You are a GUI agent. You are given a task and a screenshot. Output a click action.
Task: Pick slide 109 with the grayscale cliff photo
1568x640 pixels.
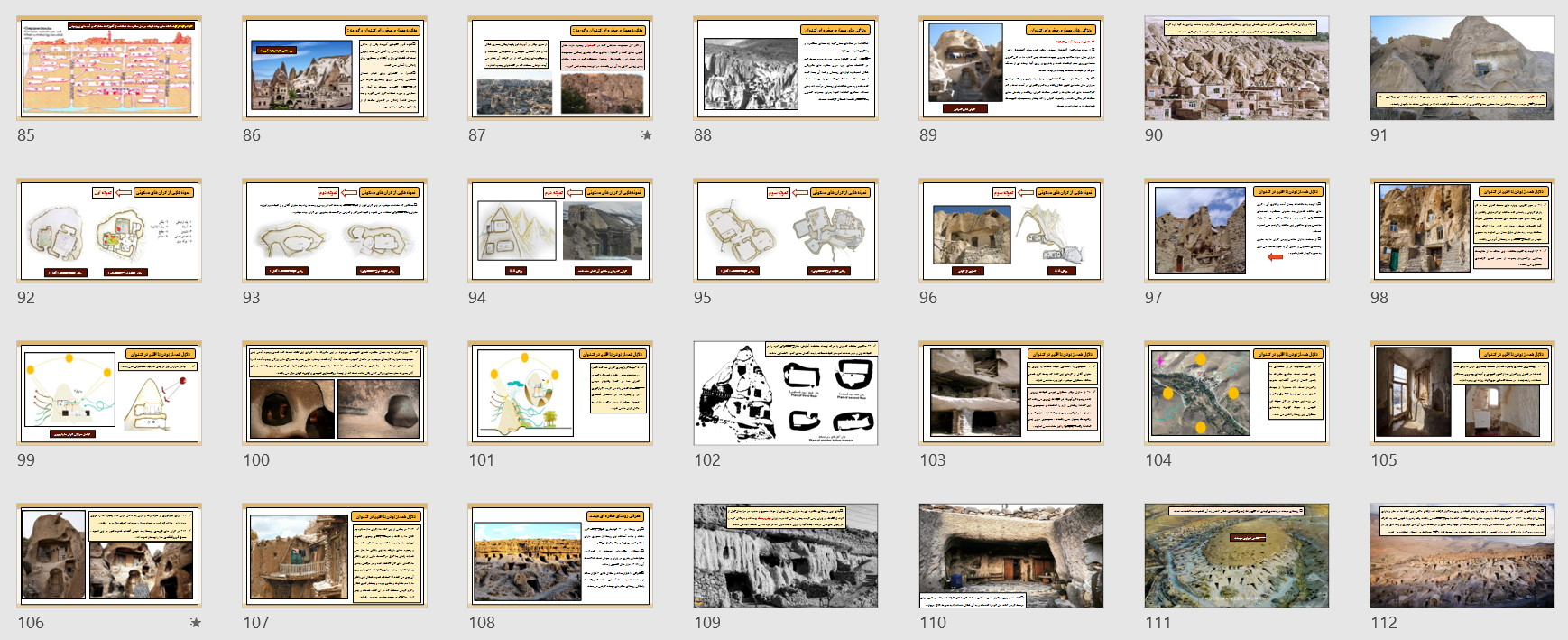pos(785,556)
